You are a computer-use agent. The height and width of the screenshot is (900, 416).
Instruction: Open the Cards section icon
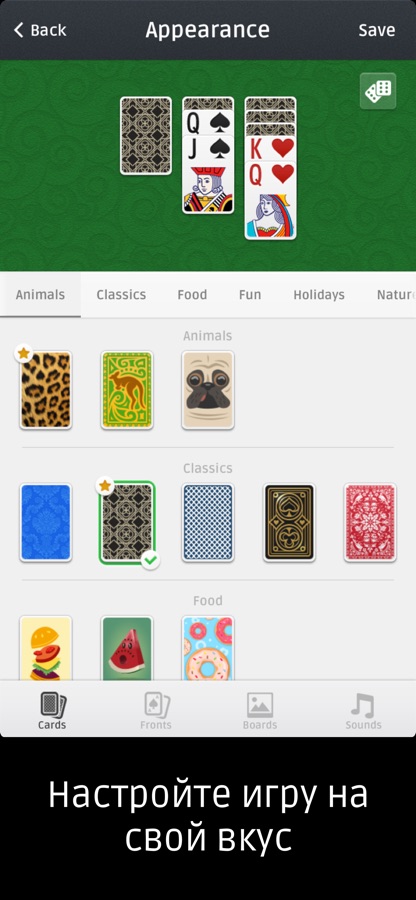[52, 704]
